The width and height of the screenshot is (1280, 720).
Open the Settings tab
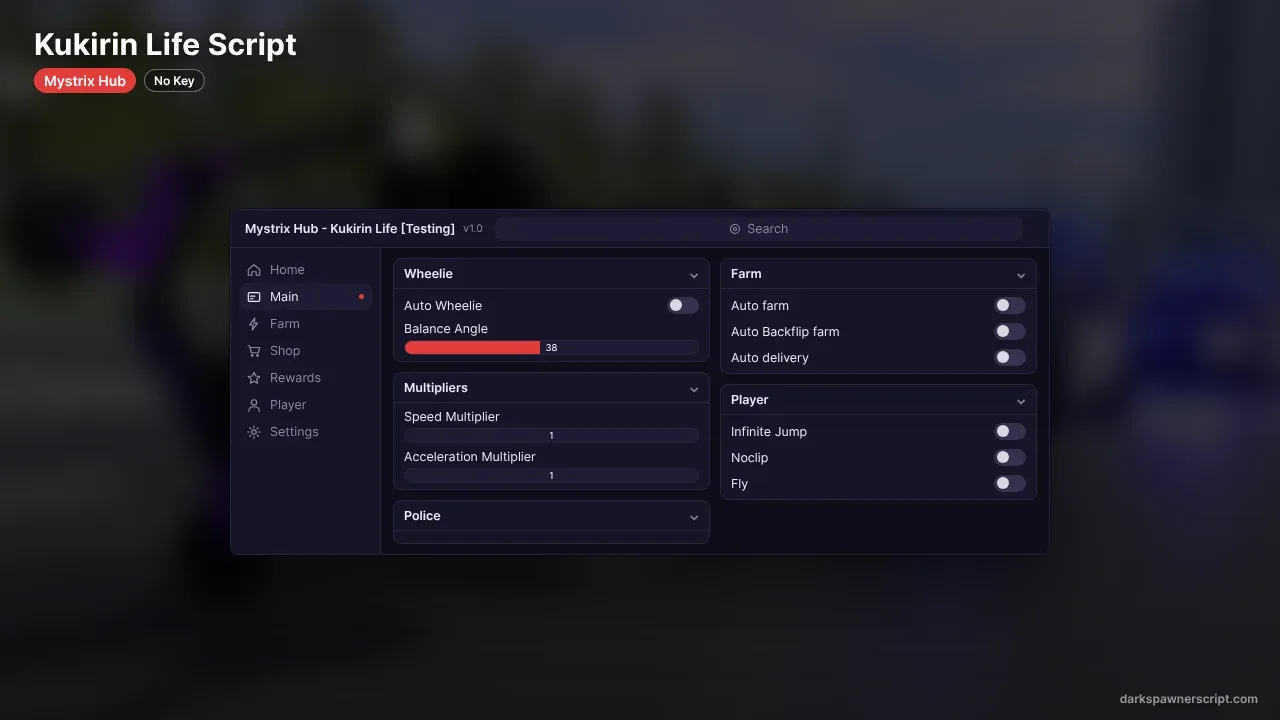pos(306,432)
